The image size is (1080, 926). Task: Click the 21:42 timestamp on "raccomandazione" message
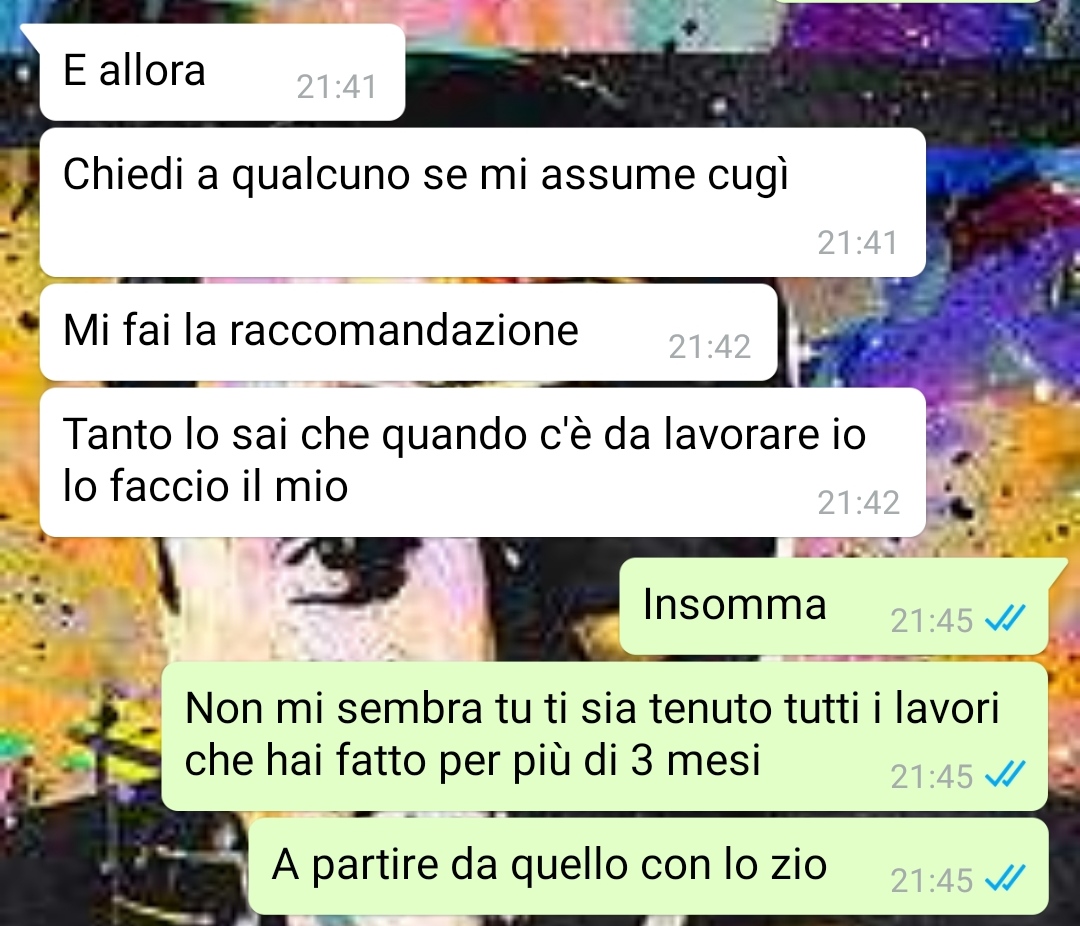click(709, 347)
